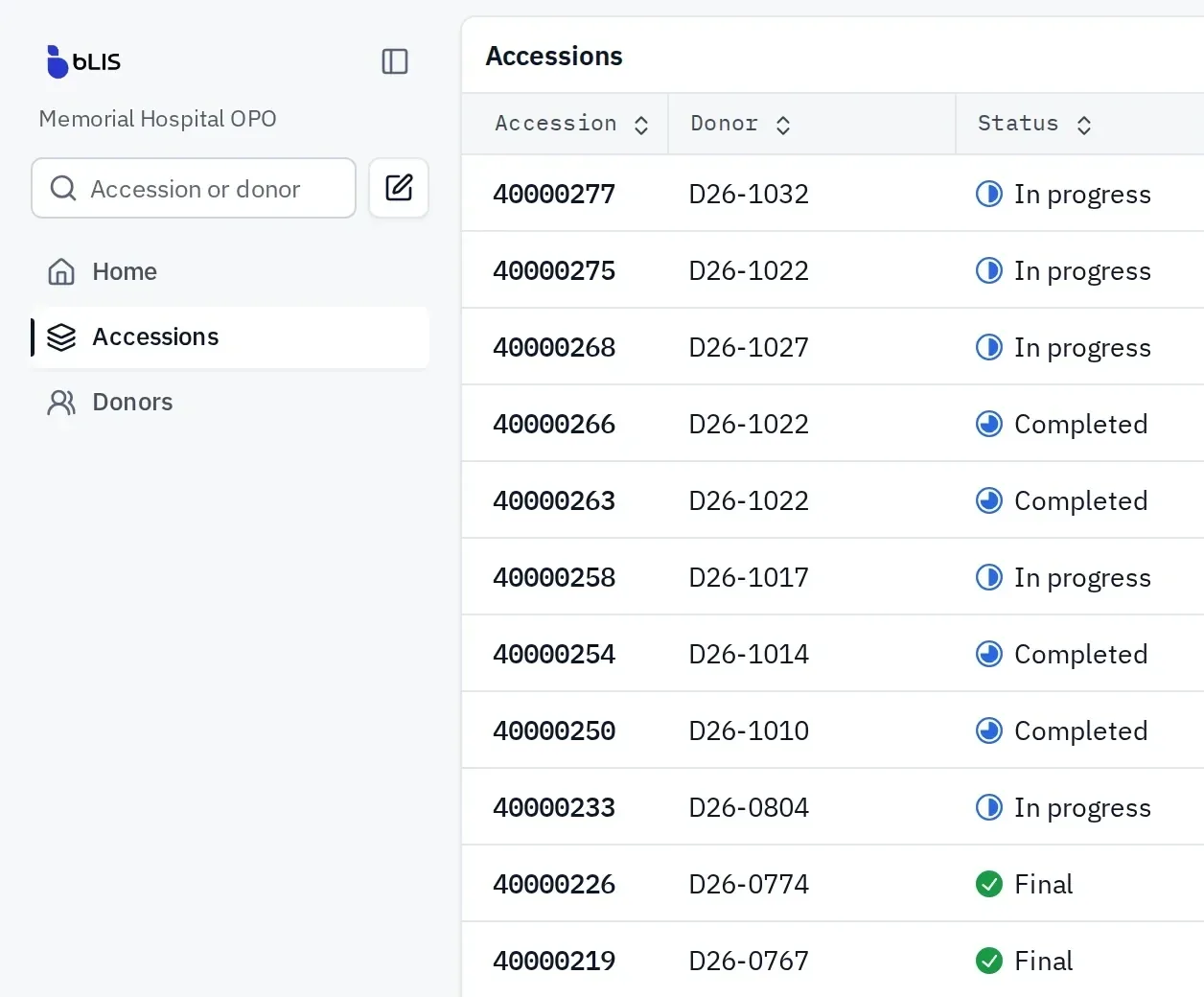1204x997 pixels.
Task: Click Completed status icon for 40000266
Action: [989, 424]
